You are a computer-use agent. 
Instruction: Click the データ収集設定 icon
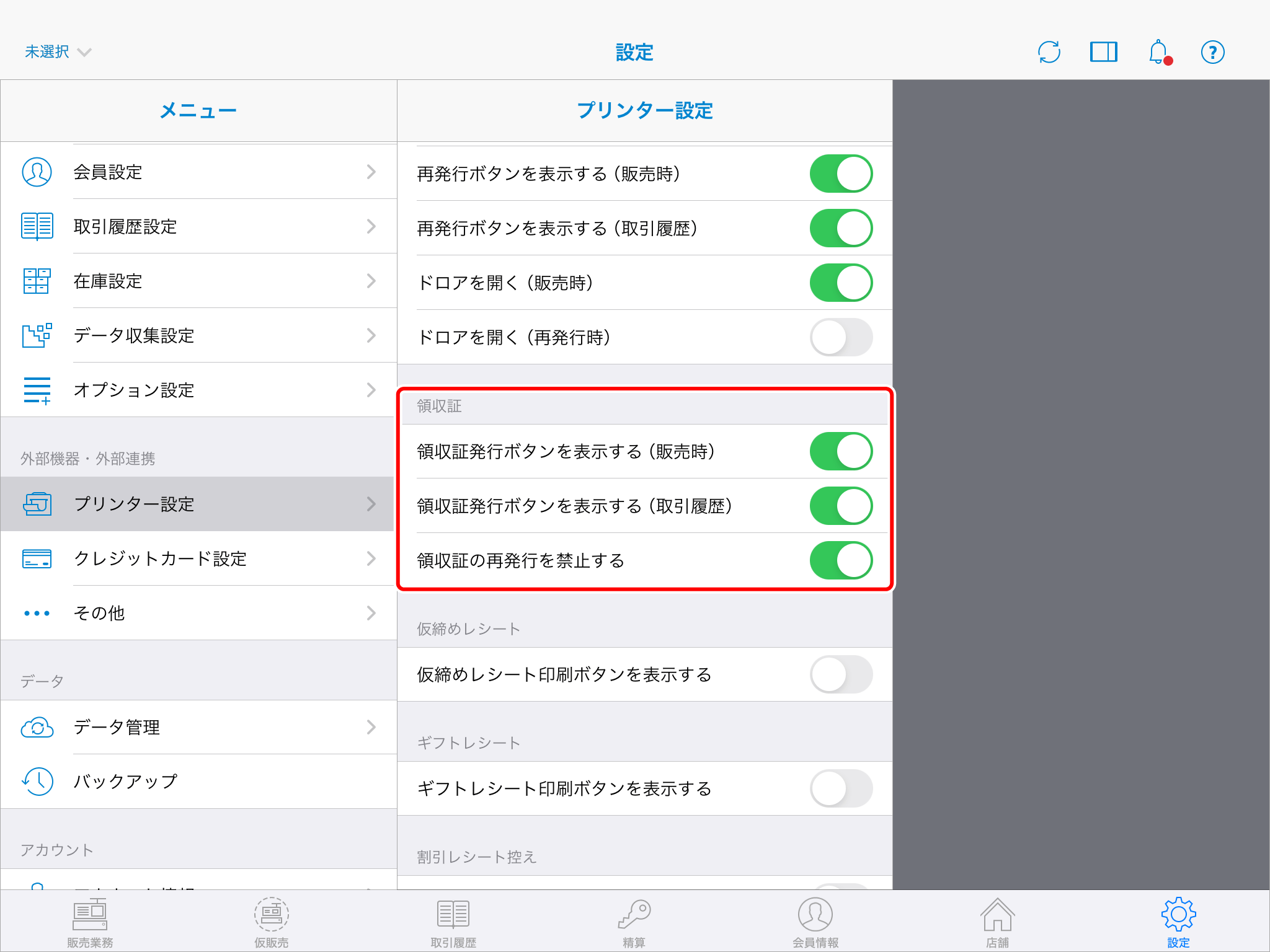pos(37,335)
